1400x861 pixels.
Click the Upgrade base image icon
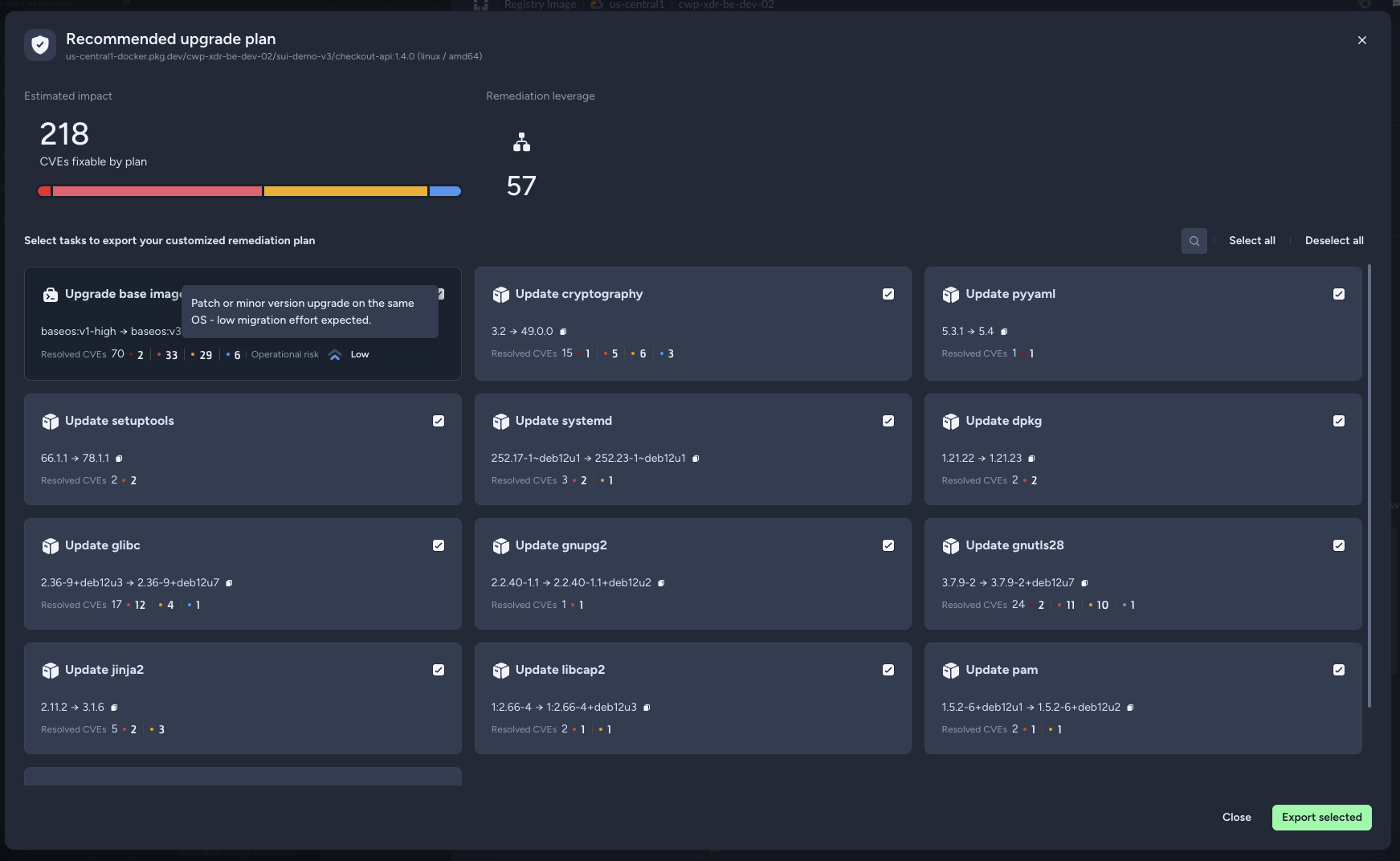tap(51, 295)
